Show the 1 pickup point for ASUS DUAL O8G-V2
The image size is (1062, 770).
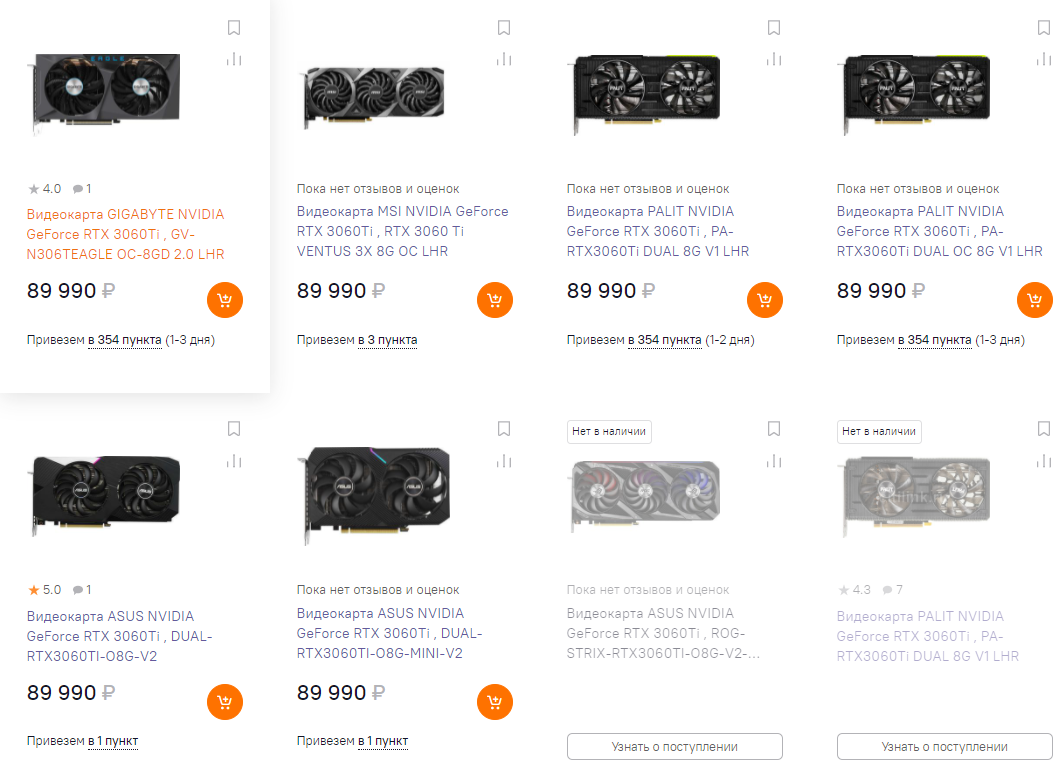click(112, 741)
